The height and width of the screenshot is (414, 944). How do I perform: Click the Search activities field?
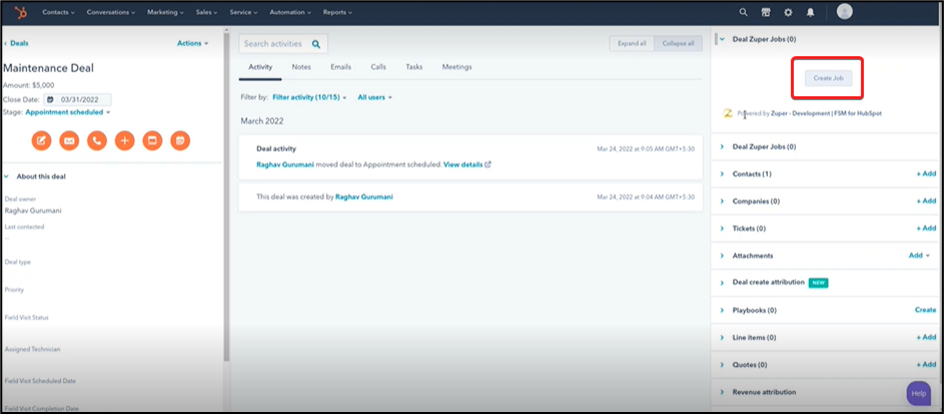pyautogui.click(x=277, y=44)
